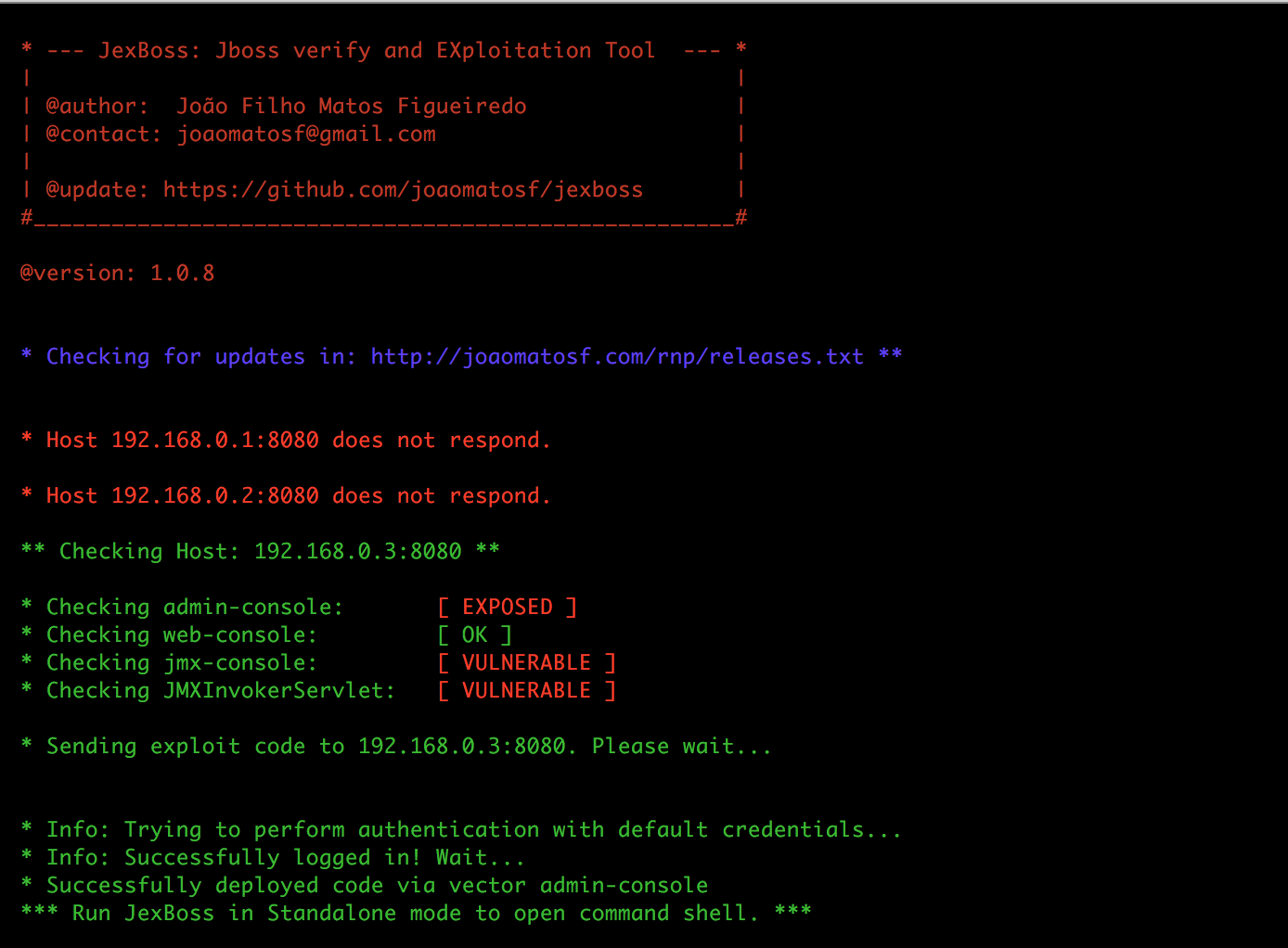Click the @version 1.0.8 text
Image resolution: width=1288 pixels, height=948 pixels.
coord(118,274)
